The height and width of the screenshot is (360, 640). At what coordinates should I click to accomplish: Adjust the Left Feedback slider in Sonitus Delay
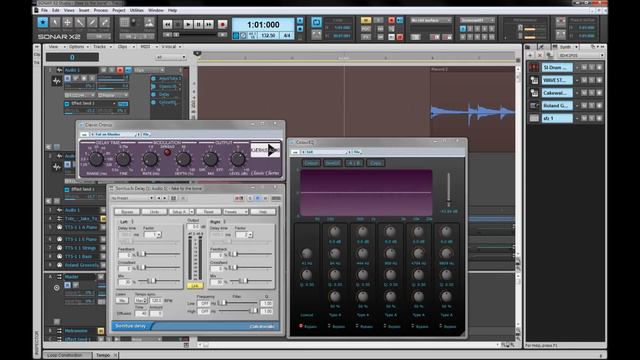click(x=159, y=254)
